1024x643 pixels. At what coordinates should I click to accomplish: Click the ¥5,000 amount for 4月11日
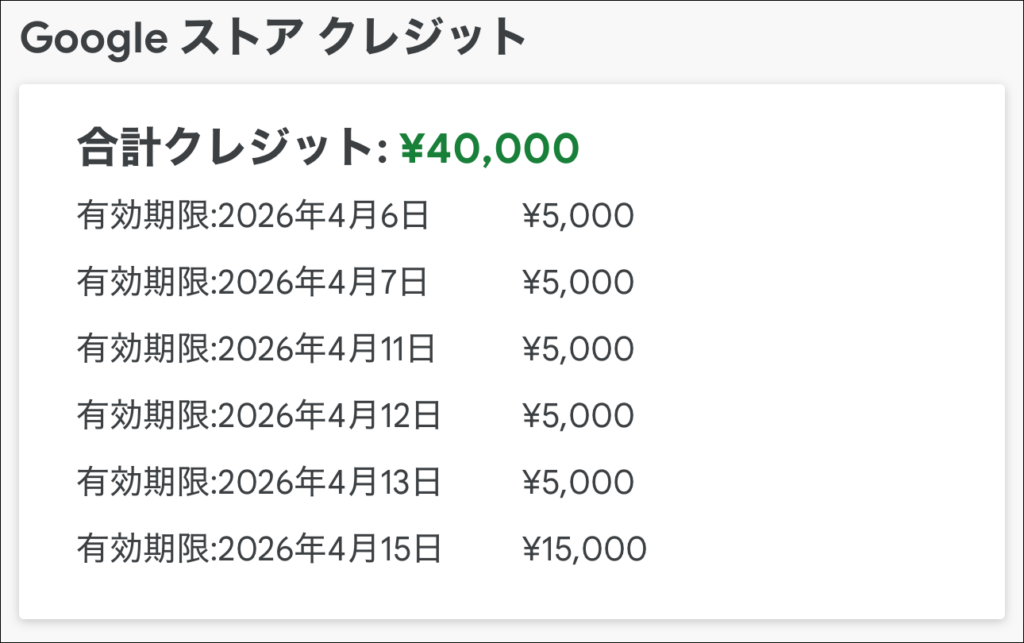(578, 349)
